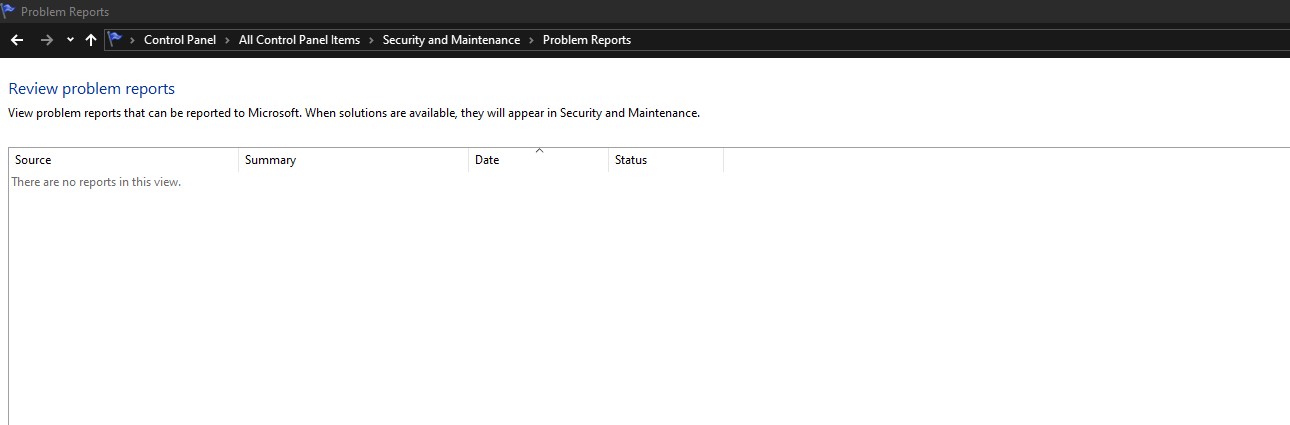This screenshot has width=1290, height=425.
Task: Expand the chevron after All Control Panel Items
Action: (x=371, y=40)
